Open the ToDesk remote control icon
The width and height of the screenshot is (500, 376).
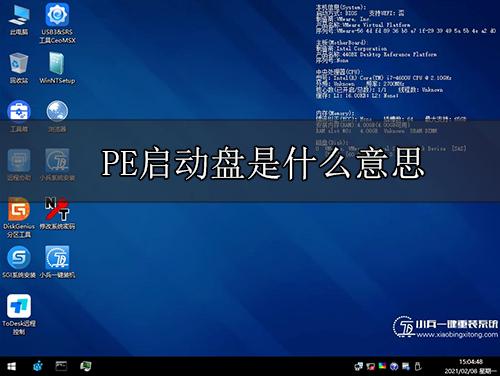pyautogui.click(x=19, y=315)
